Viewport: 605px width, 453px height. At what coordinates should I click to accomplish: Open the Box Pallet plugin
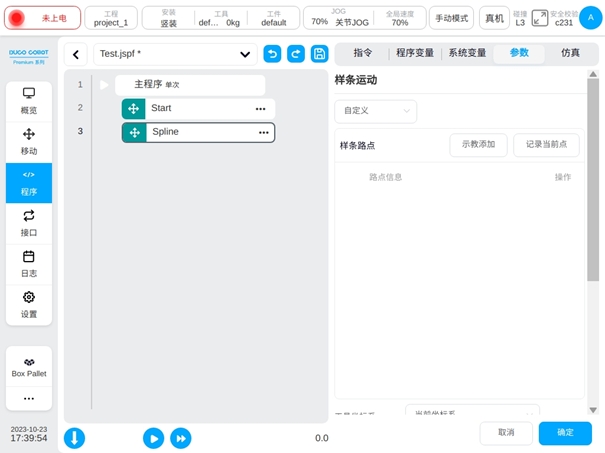click(x=29, y=366)
